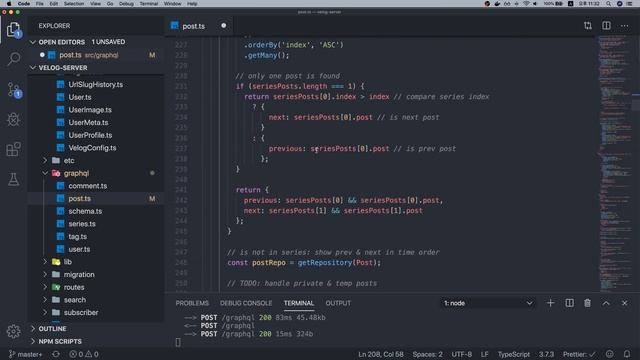Open the Search view in activity bar
Viewport: 640px width, 360px height.
click(13, 59)
